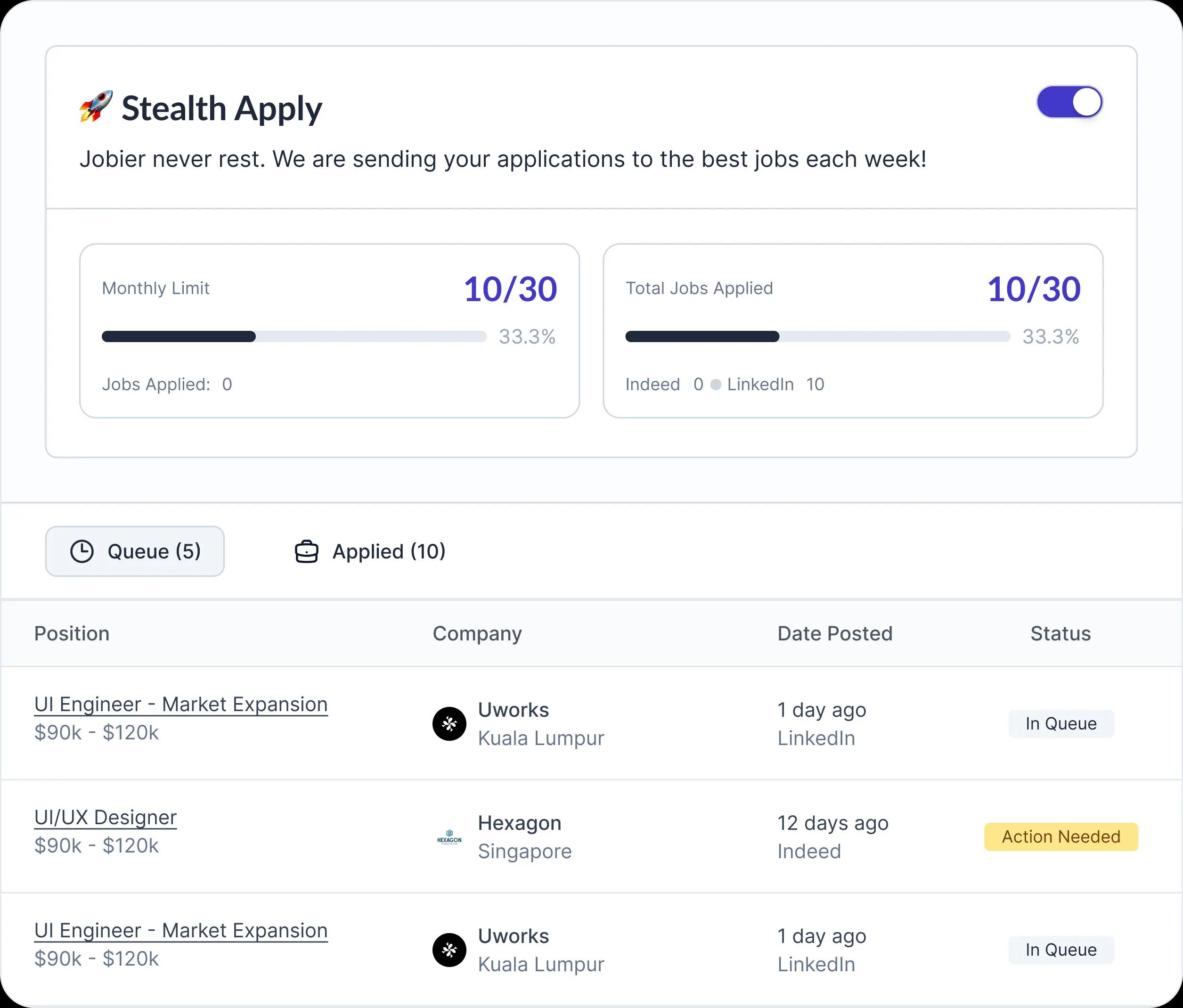Click the gray dot beside LinkedIn count
Screen dimensions: 1183x1008
click(715, 385)
